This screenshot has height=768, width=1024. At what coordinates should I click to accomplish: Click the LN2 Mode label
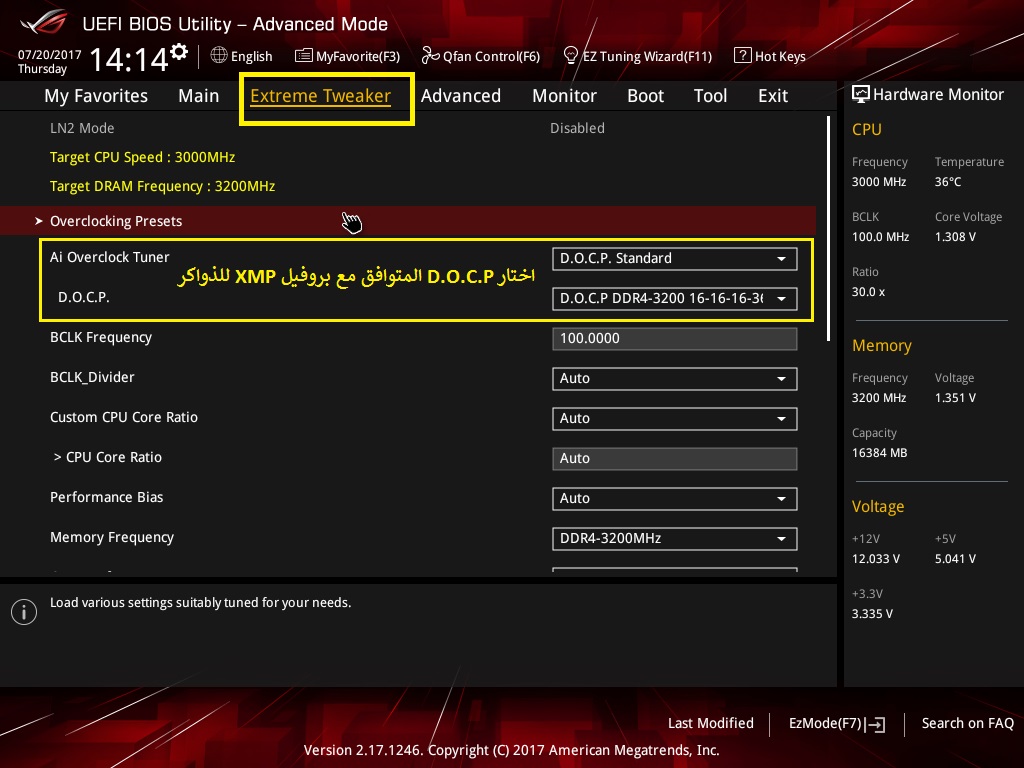point(82,128)
